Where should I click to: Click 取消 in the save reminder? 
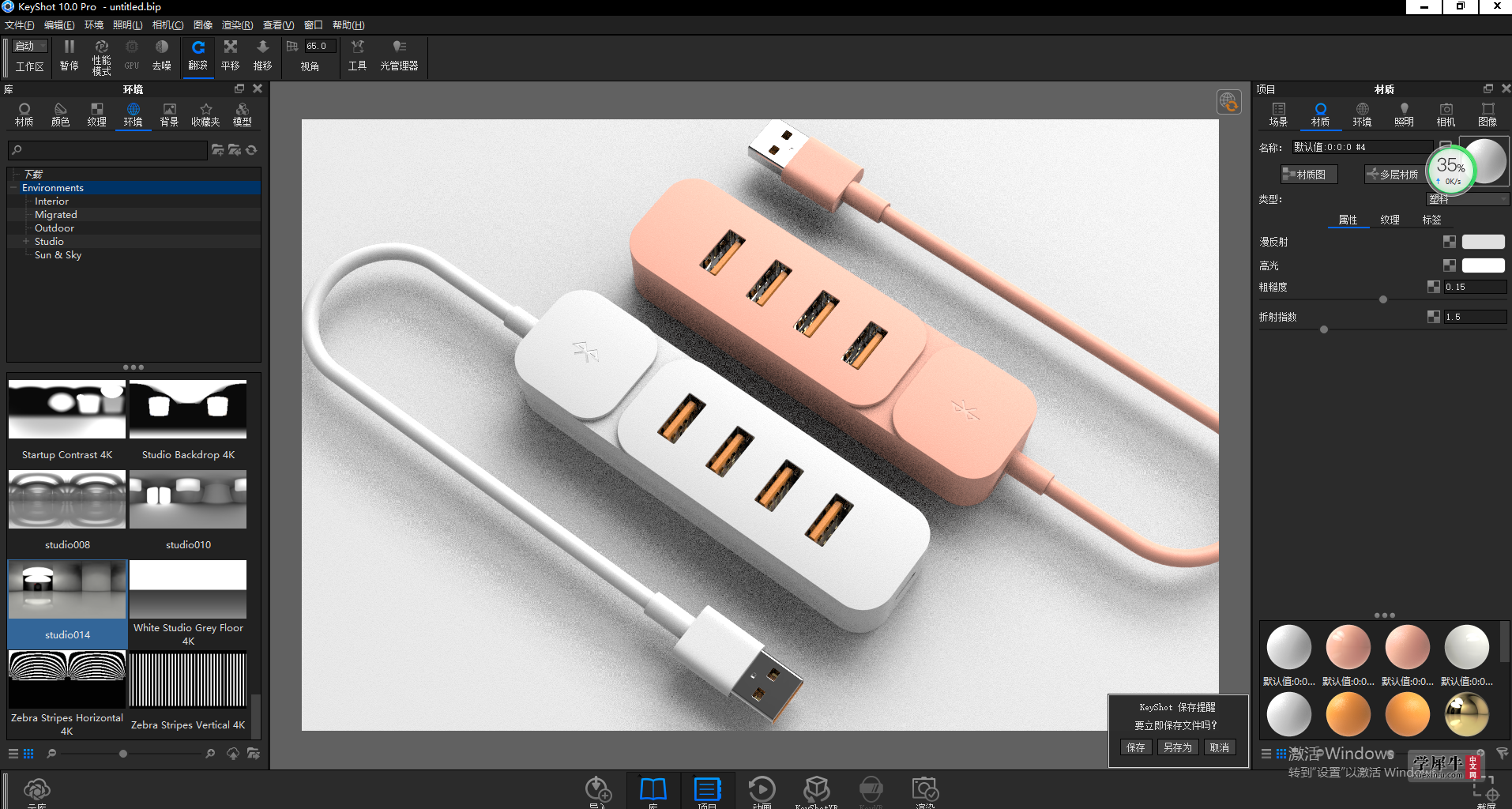(x=1219, y=747)
